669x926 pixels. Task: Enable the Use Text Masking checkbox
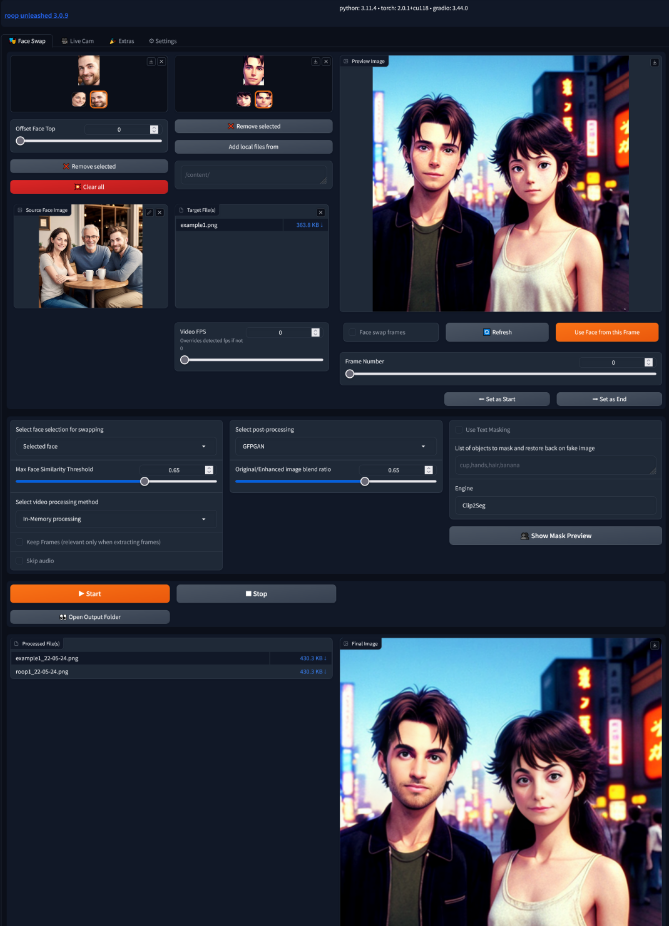459,430
